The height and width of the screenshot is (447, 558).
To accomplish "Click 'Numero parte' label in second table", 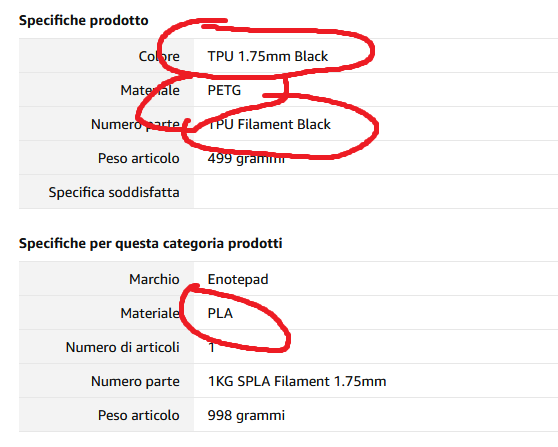I will pyautogui.click(x=135, y=382).
